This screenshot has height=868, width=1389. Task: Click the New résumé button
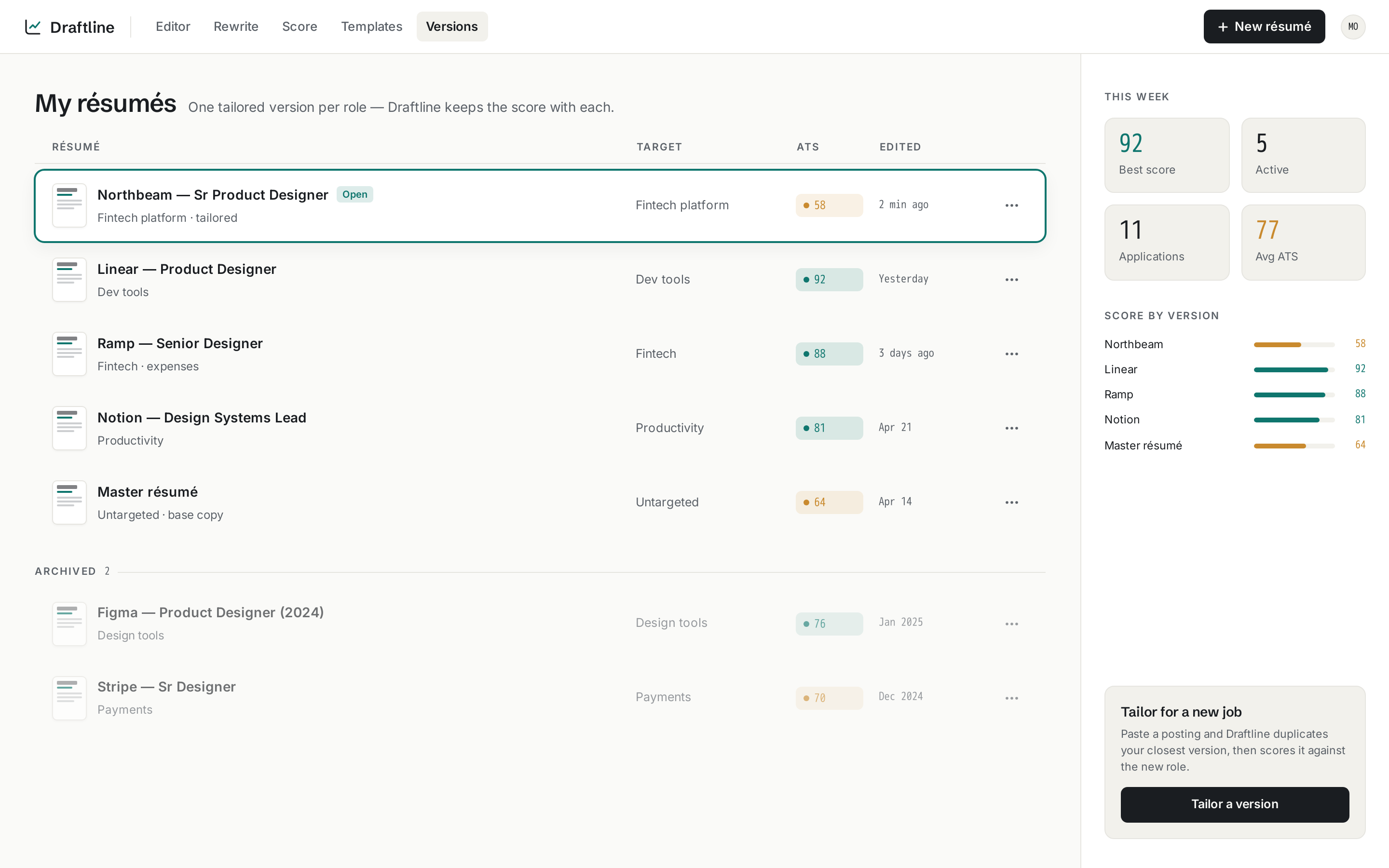coord(1264,27)
